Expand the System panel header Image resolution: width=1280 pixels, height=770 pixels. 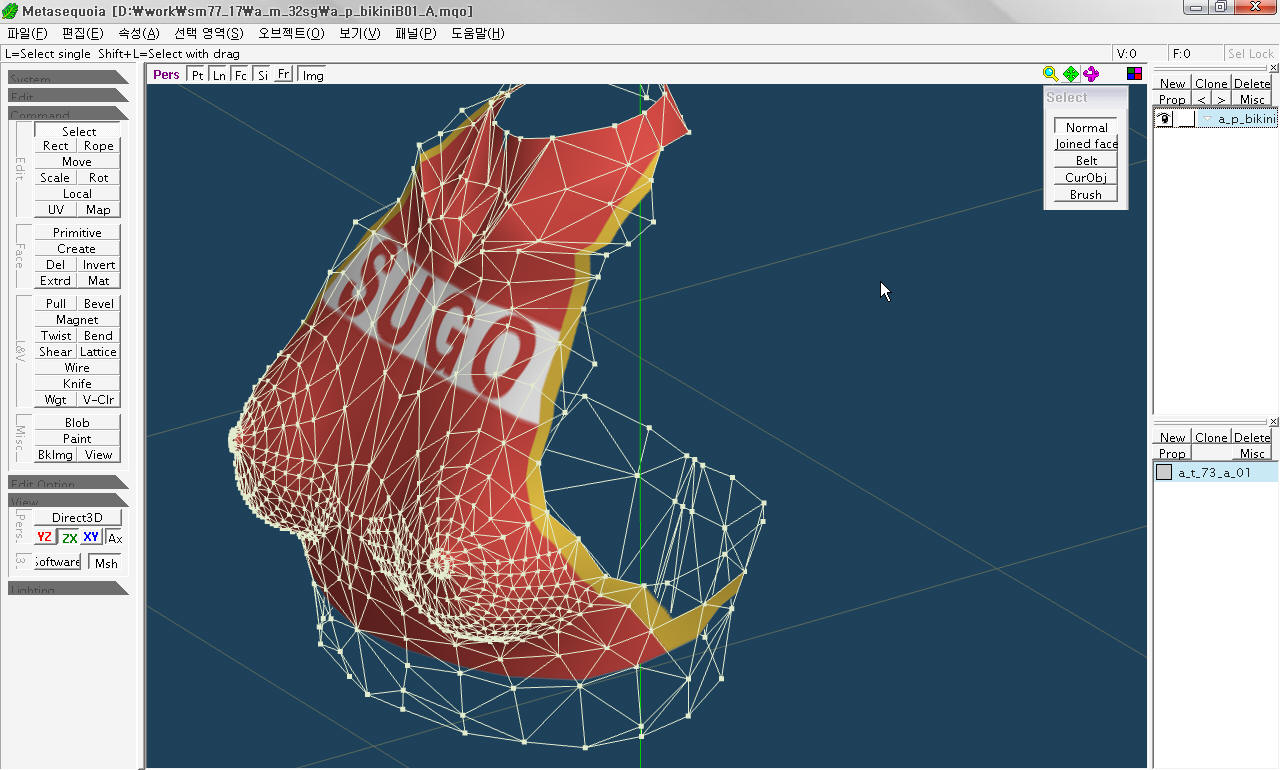coord(68,78)
